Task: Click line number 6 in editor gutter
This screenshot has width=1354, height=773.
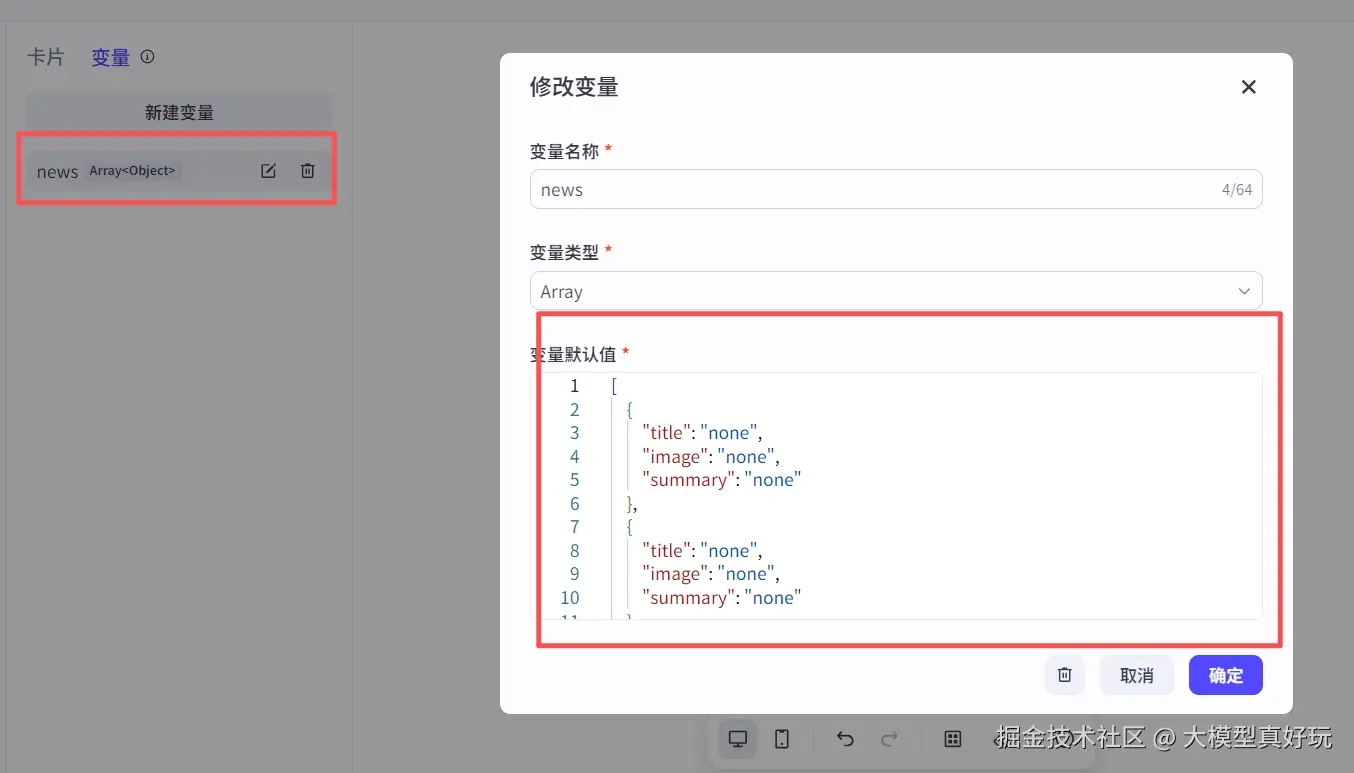Action: click(574, 504)
